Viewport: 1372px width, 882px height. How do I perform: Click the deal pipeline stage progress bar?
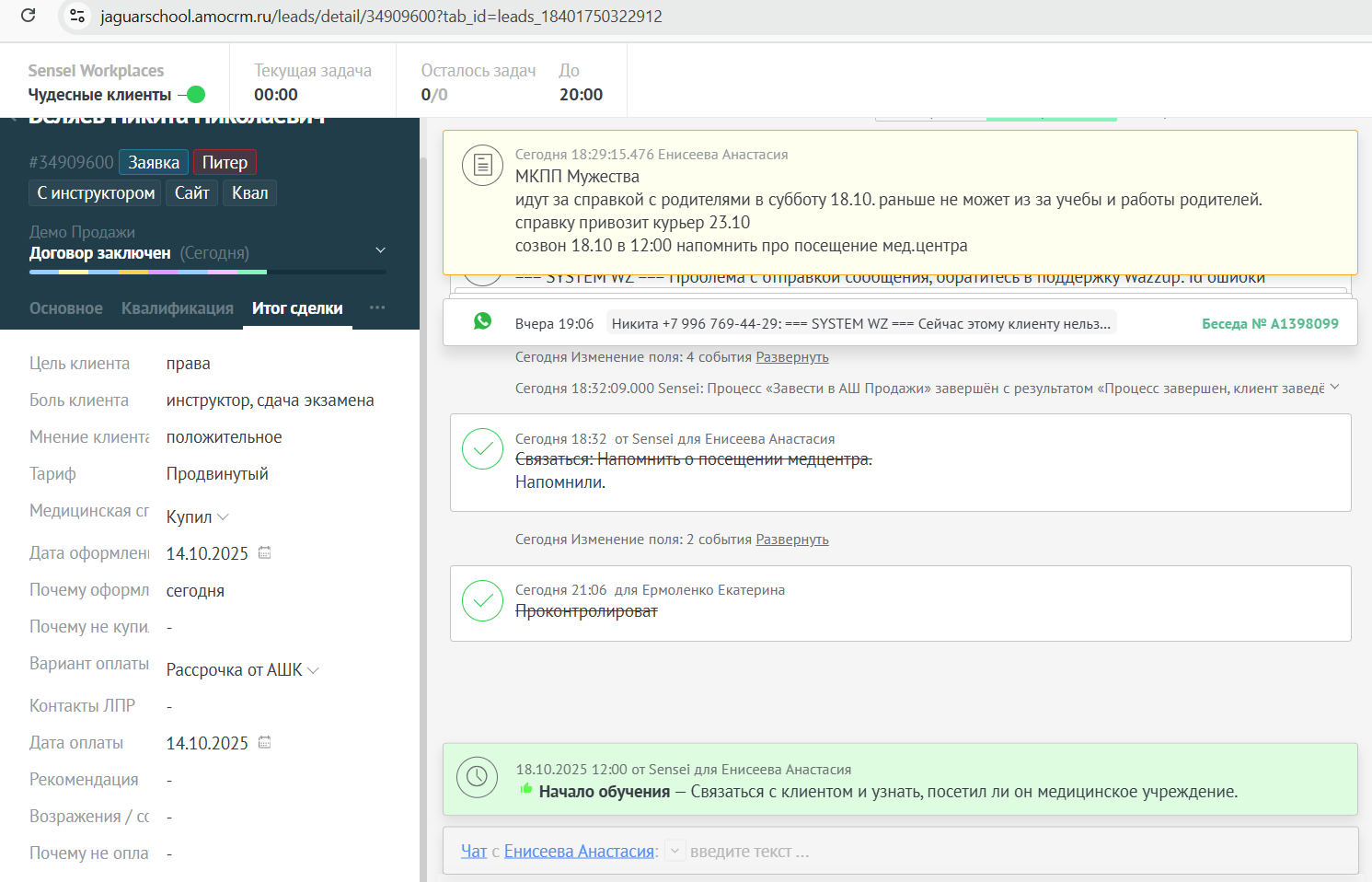click(x=207, y=273)
